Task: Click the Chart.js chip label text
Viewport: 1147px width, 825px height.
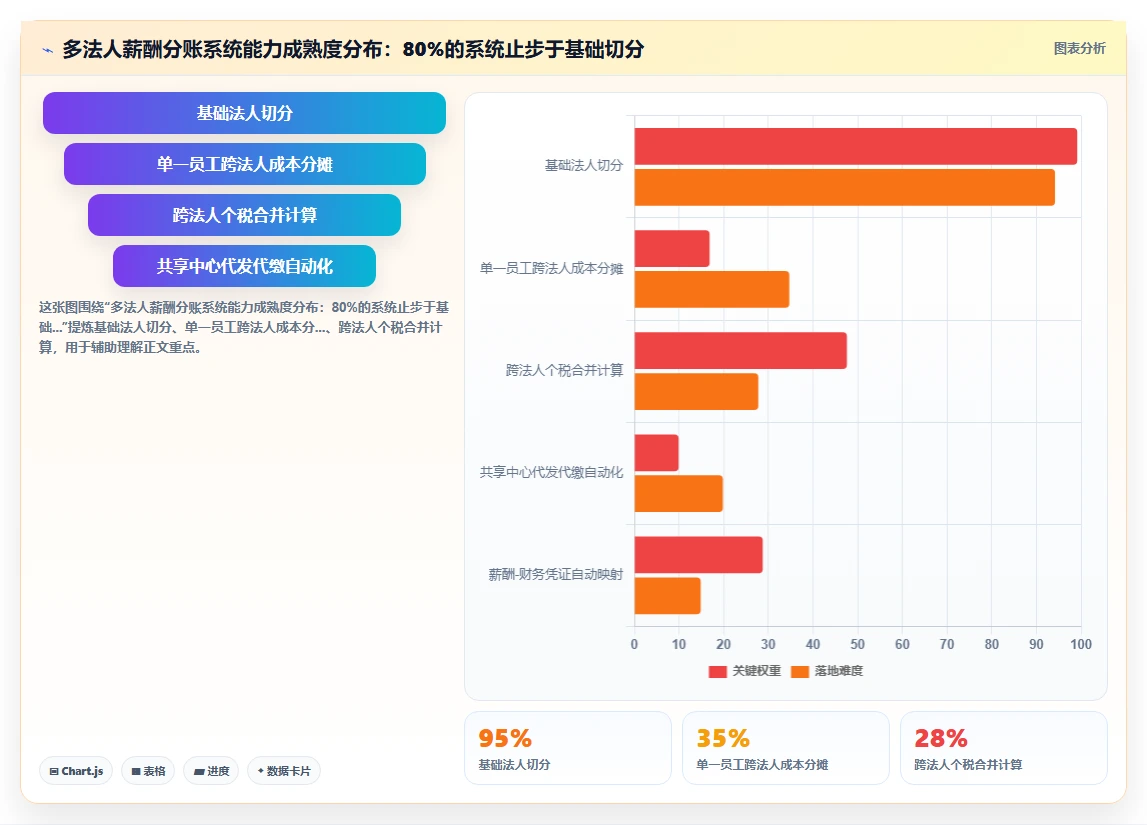Action: coord(82,771)
